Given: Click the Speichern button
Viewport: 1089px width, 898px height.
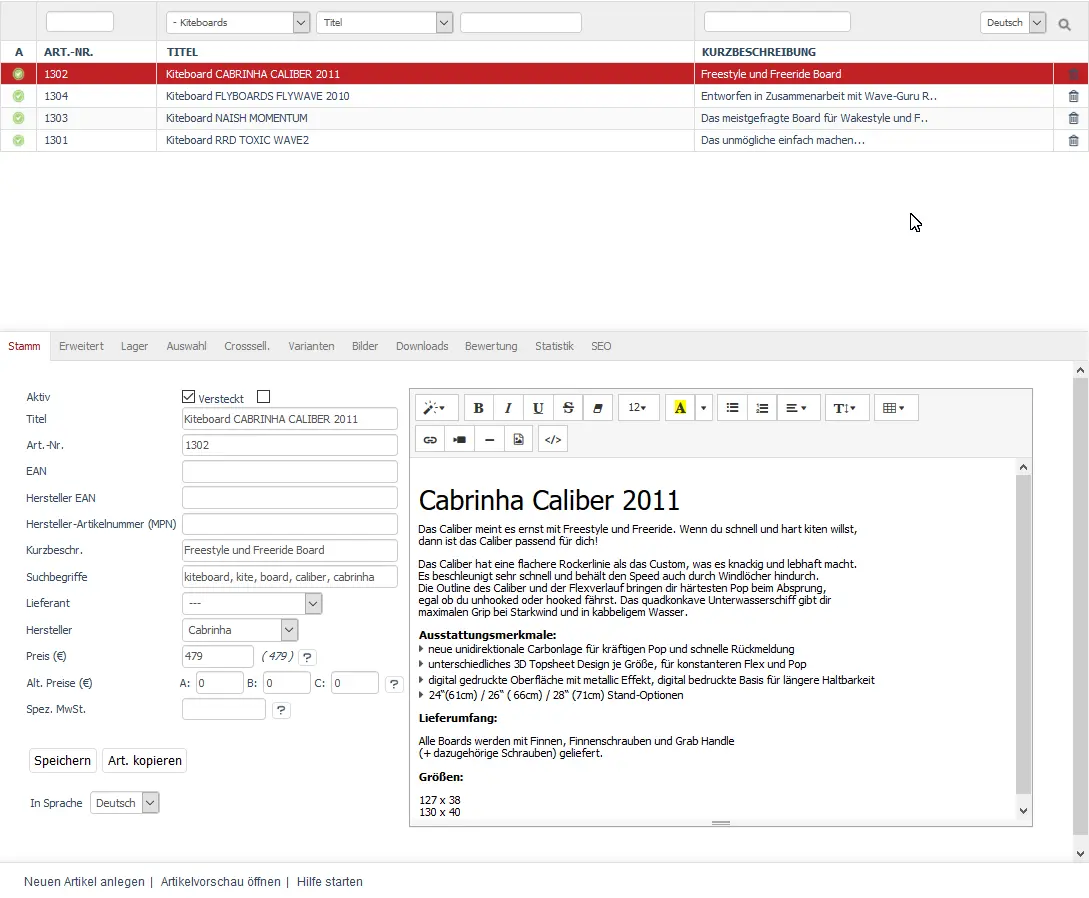Looking at the screenshot, I should click(62, 760).
